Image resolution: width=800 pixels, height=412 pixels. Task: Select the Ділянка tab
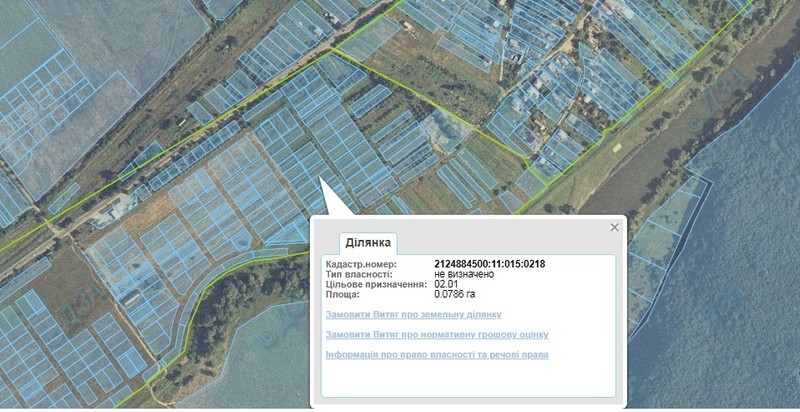click(x=368, y=243)
